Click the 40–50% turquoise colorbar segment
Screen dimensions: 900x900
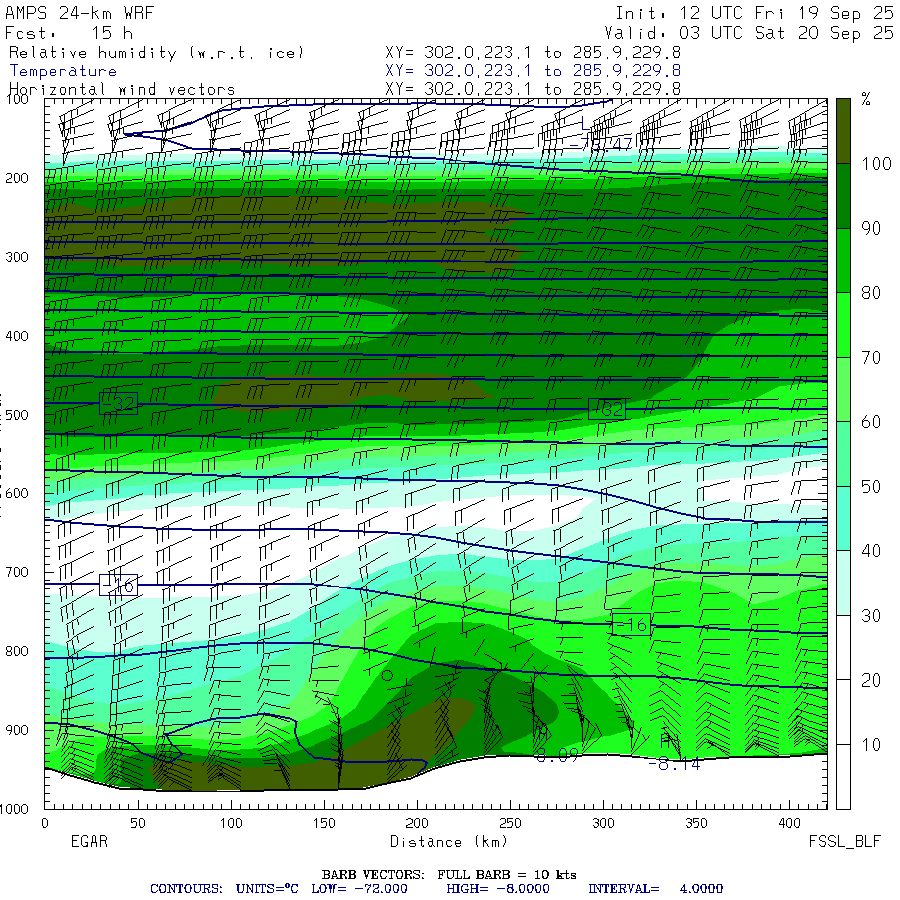[843, 518]
